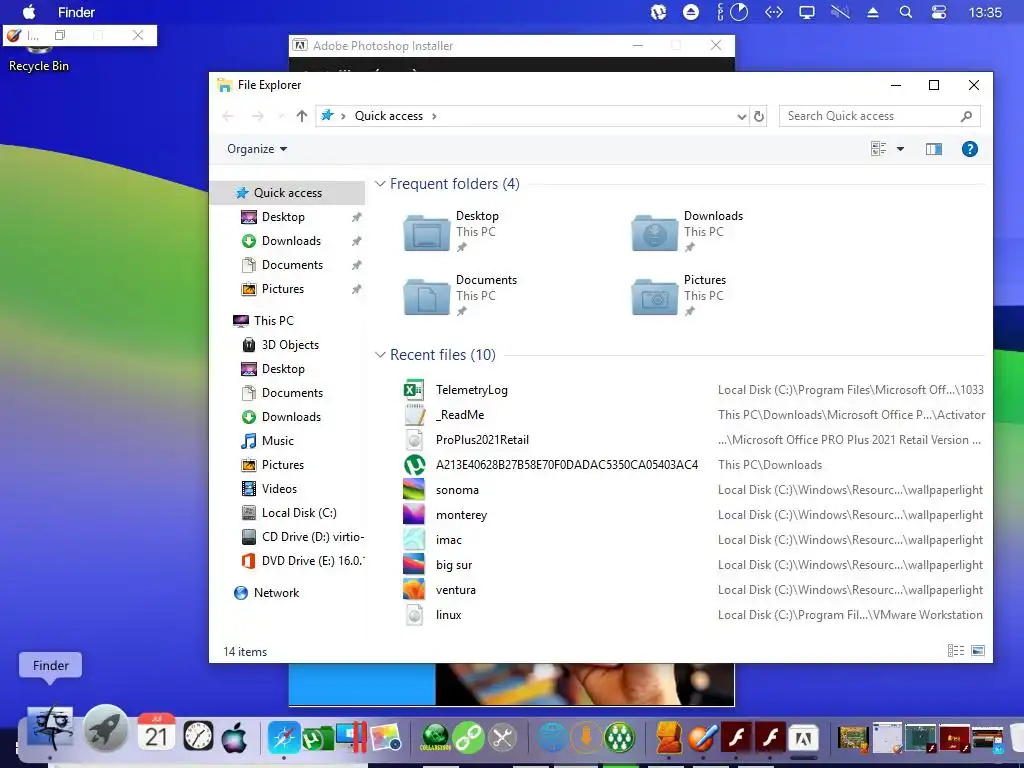Select the imac wallpaper file
This screenshot has width=1024, height=768.
coord(692,540)
